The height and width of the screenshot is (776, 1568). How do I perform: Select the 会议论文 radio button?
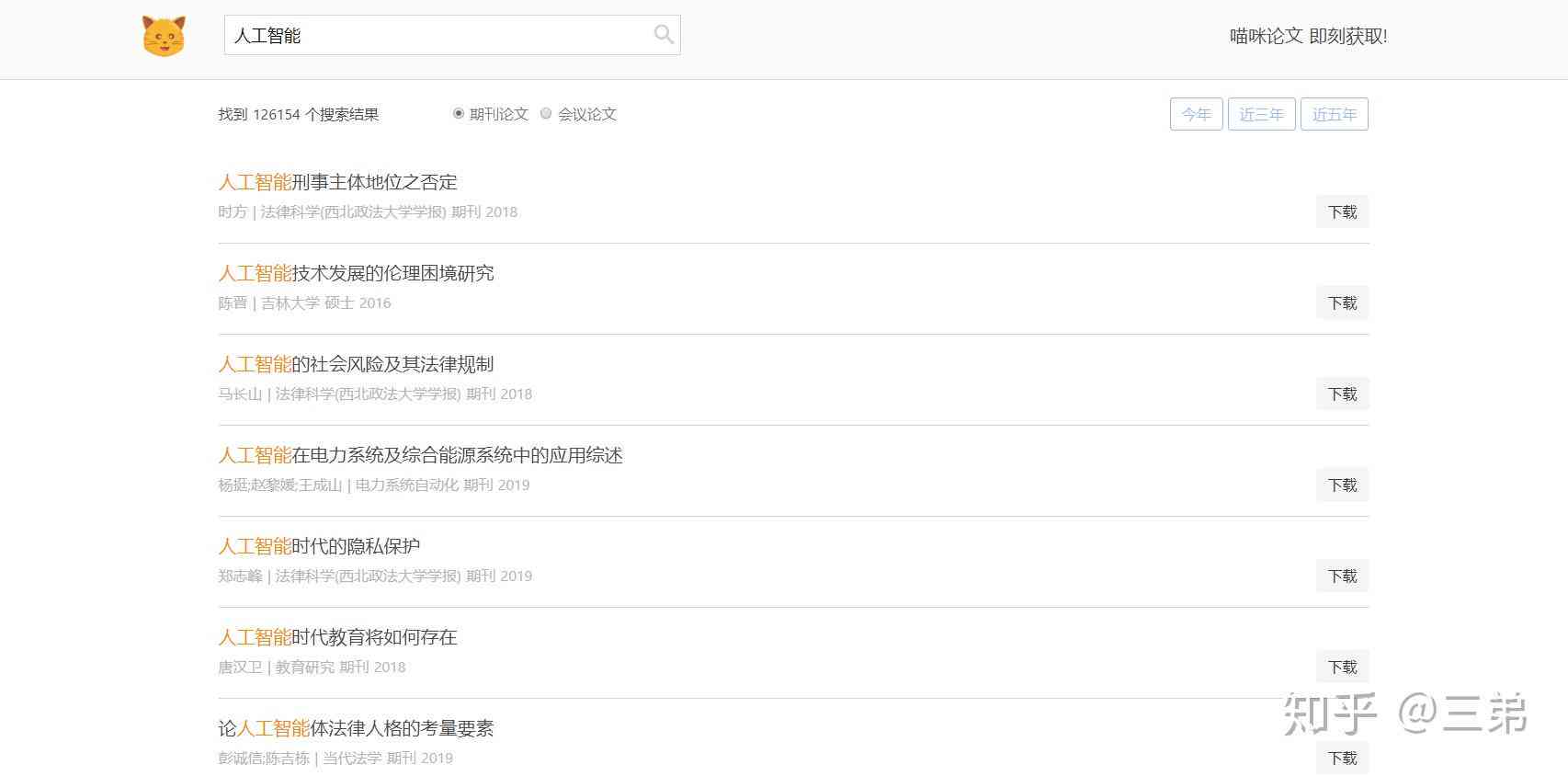click(546, 113)
